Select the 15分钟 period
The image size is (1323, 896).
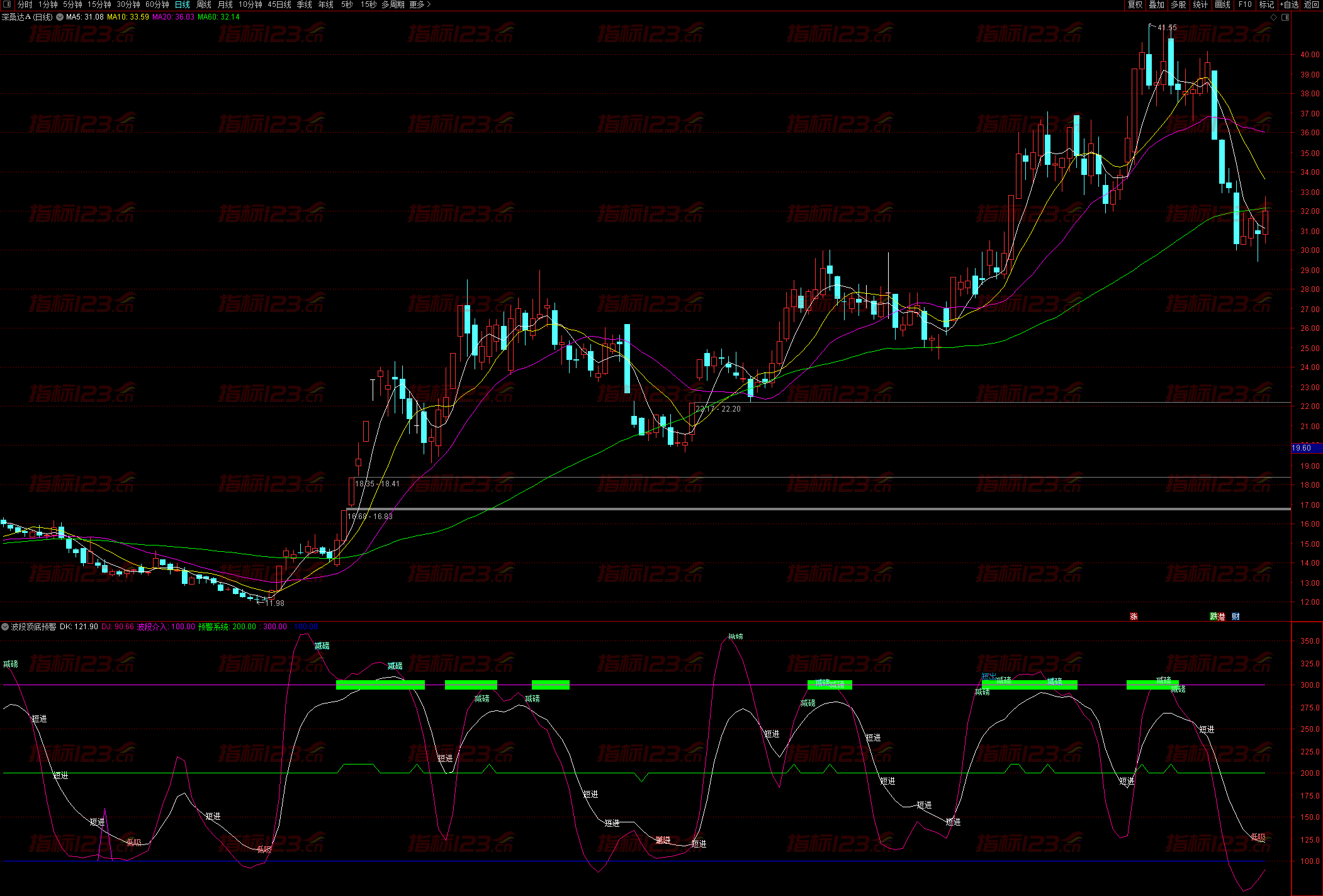(x=99, y=4)
